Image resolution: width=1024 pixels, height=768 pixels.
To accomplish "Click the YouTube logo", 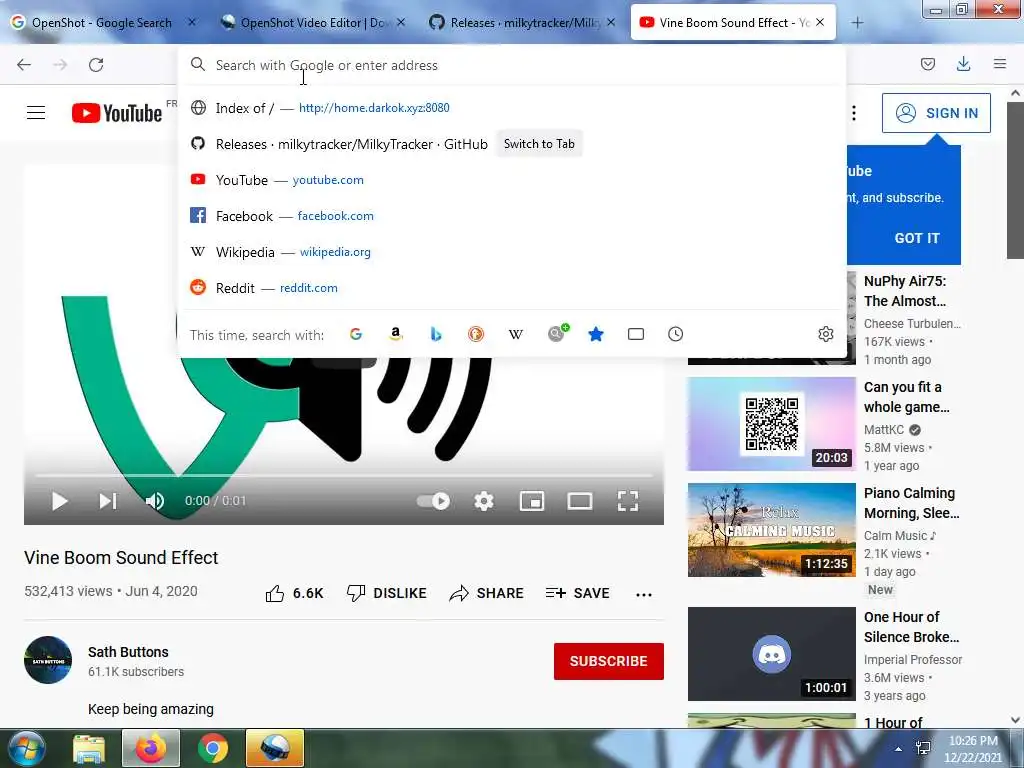I will click(x=117, y=113).
